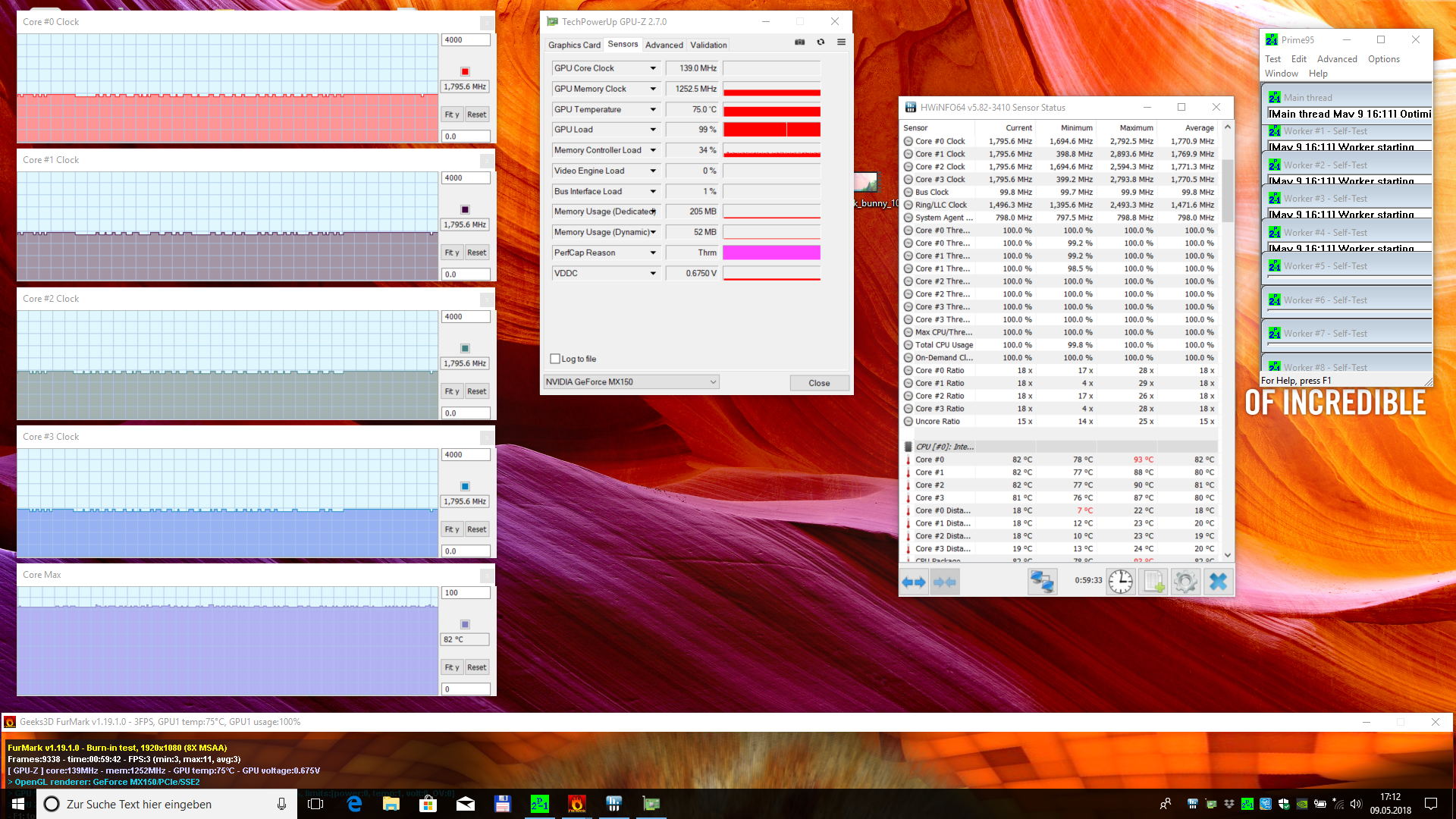Open HWiNFO from the taskbar
This screenshot has height=819, width=1456.
tap(614, 804)
